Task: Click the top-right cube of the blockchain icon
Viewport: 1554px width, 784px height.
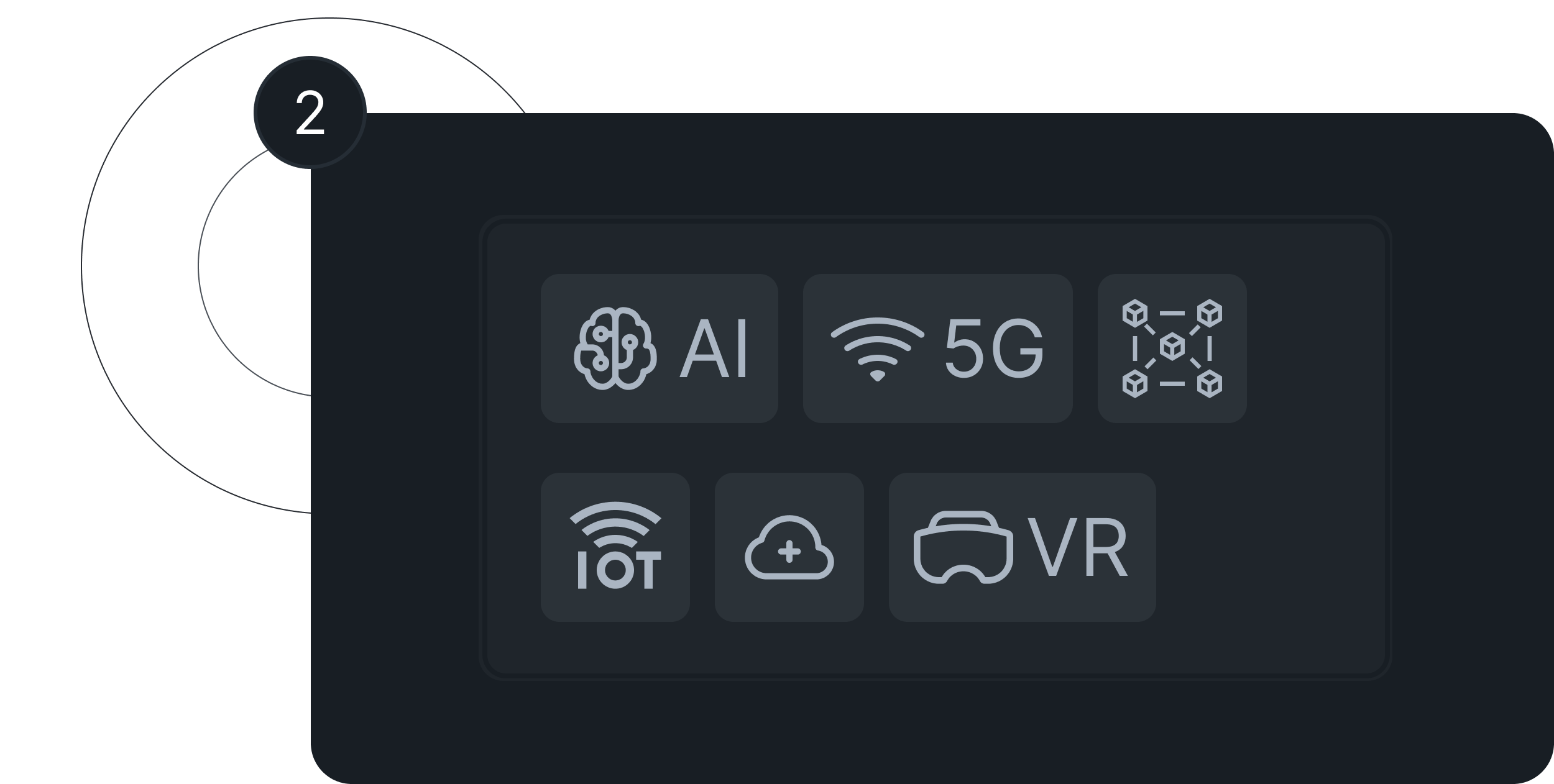Action: pyautogui.click(x=1210, y=313)
